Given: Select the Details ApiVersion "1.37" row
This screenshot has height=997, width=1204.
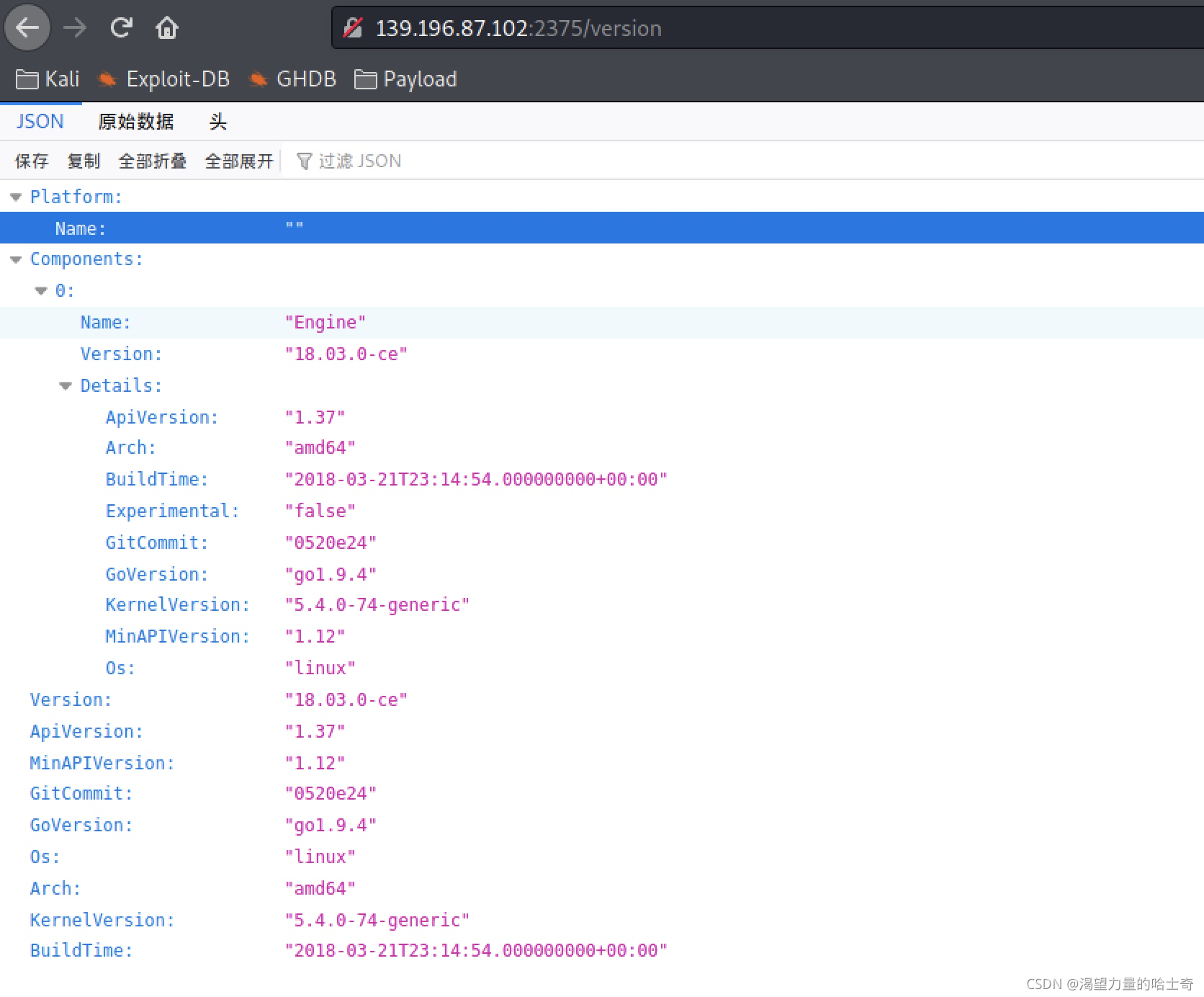Looking at the screenshot, I should (x=602, y=417).
